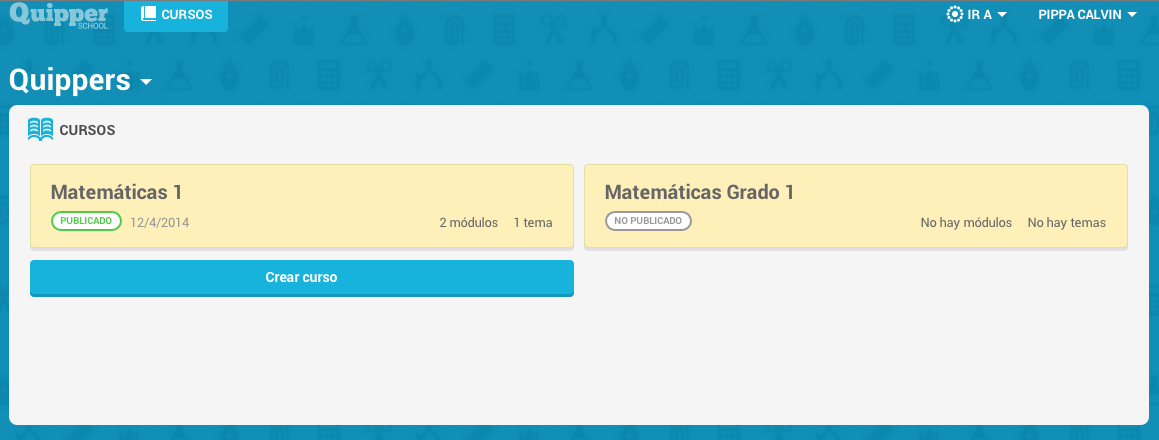
Task: Click the book icon in Cursos tab
Action: pos(149,14)
